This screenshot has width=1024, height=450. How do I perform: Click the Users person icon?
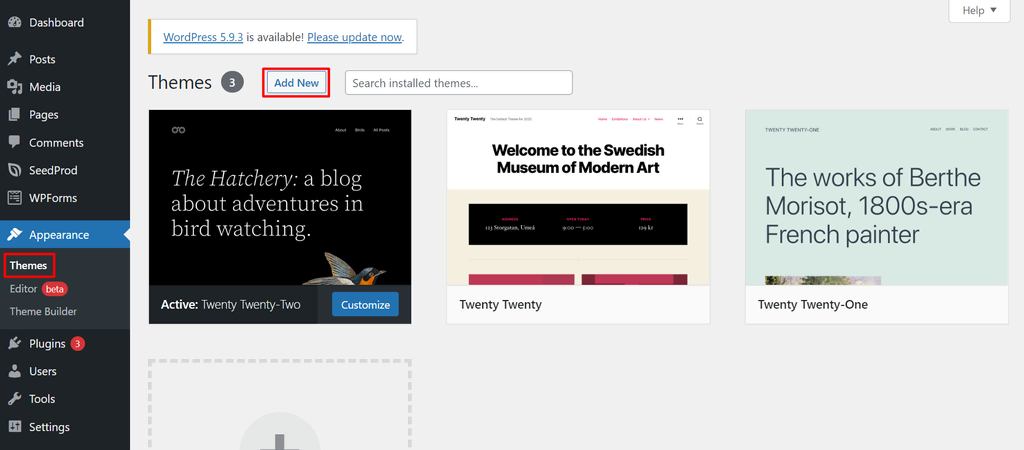[14, 372]
